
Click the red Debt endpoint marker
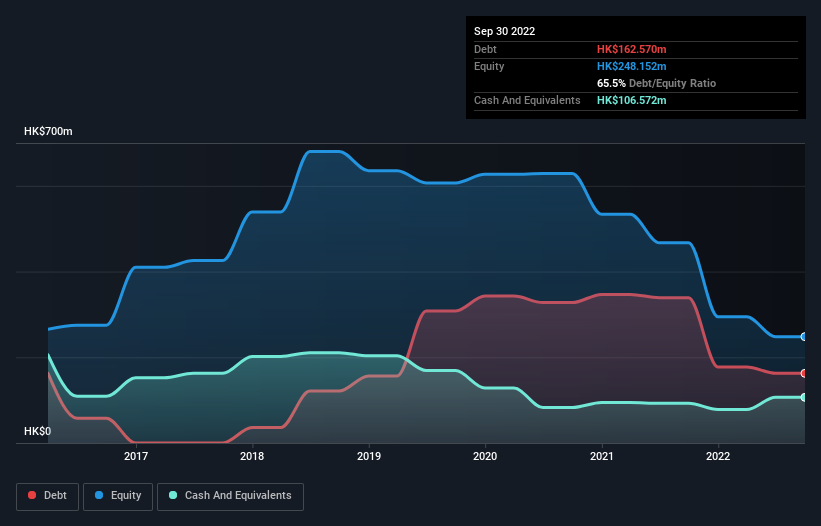coord(804,373)
